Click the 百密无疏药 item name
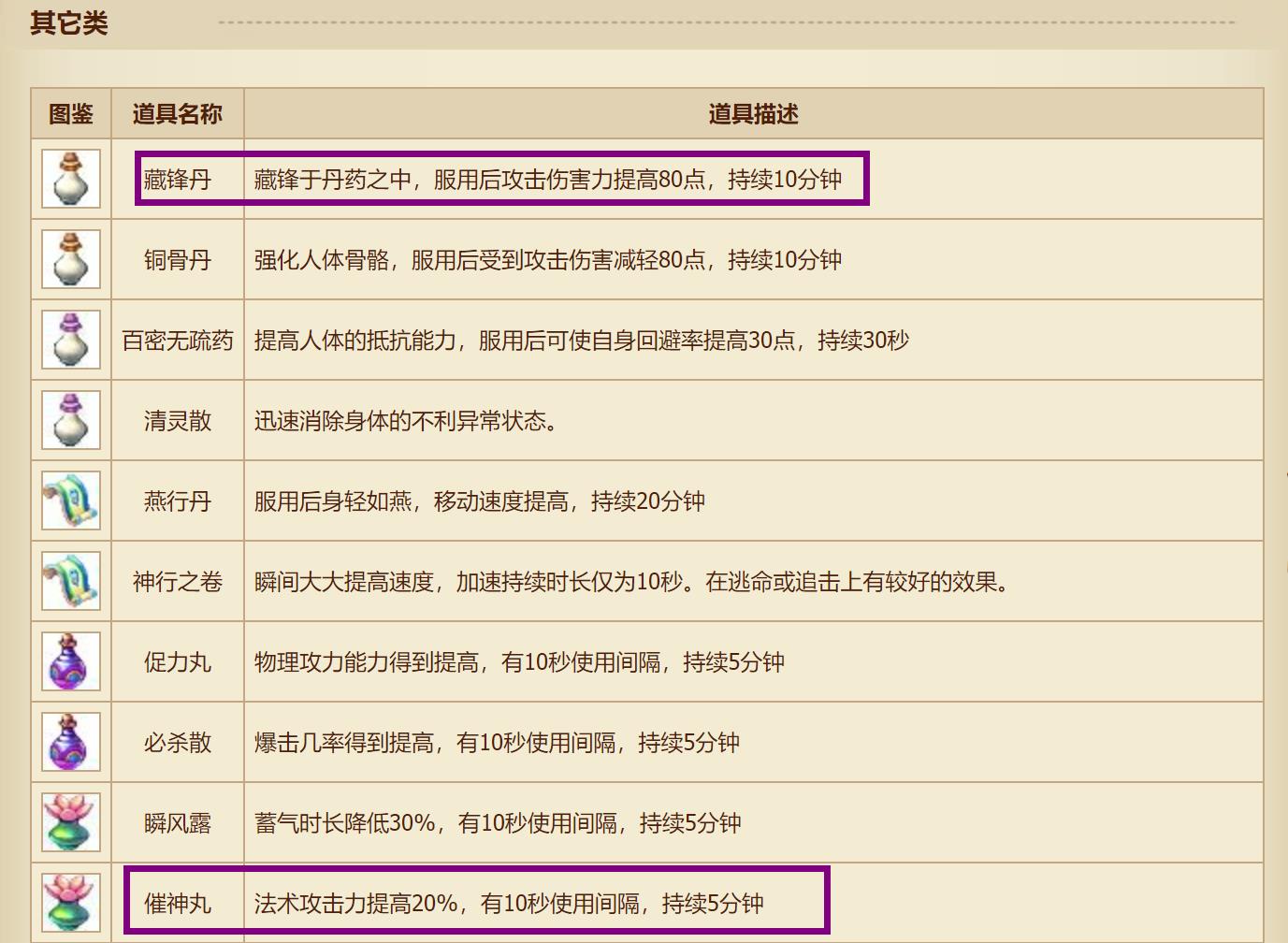 pos(177,341)
